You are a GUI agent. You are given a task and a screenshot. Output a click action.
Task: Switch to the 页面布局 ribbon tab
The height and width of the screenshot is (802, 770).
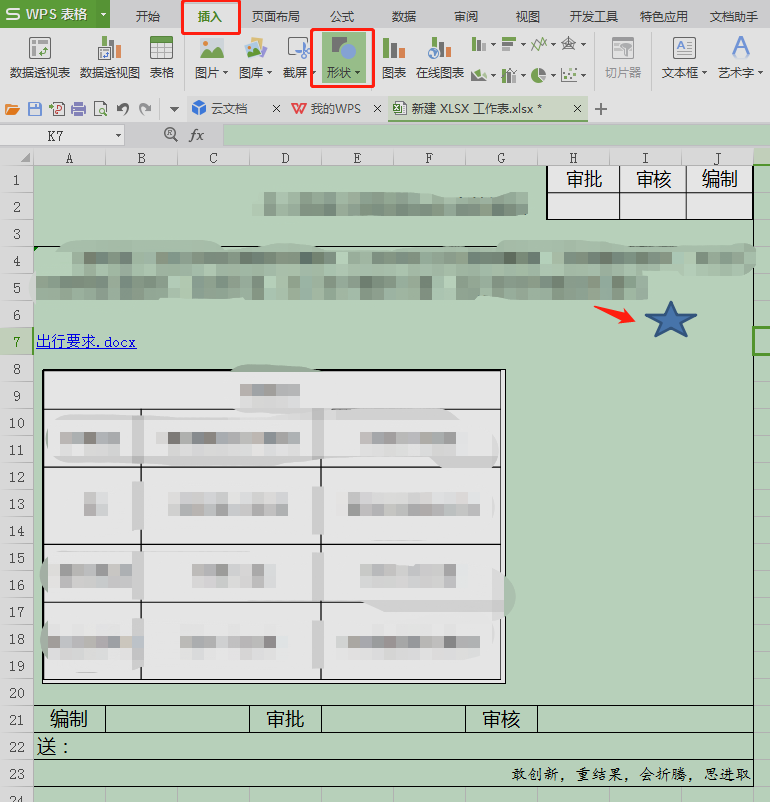coord(275,16)
